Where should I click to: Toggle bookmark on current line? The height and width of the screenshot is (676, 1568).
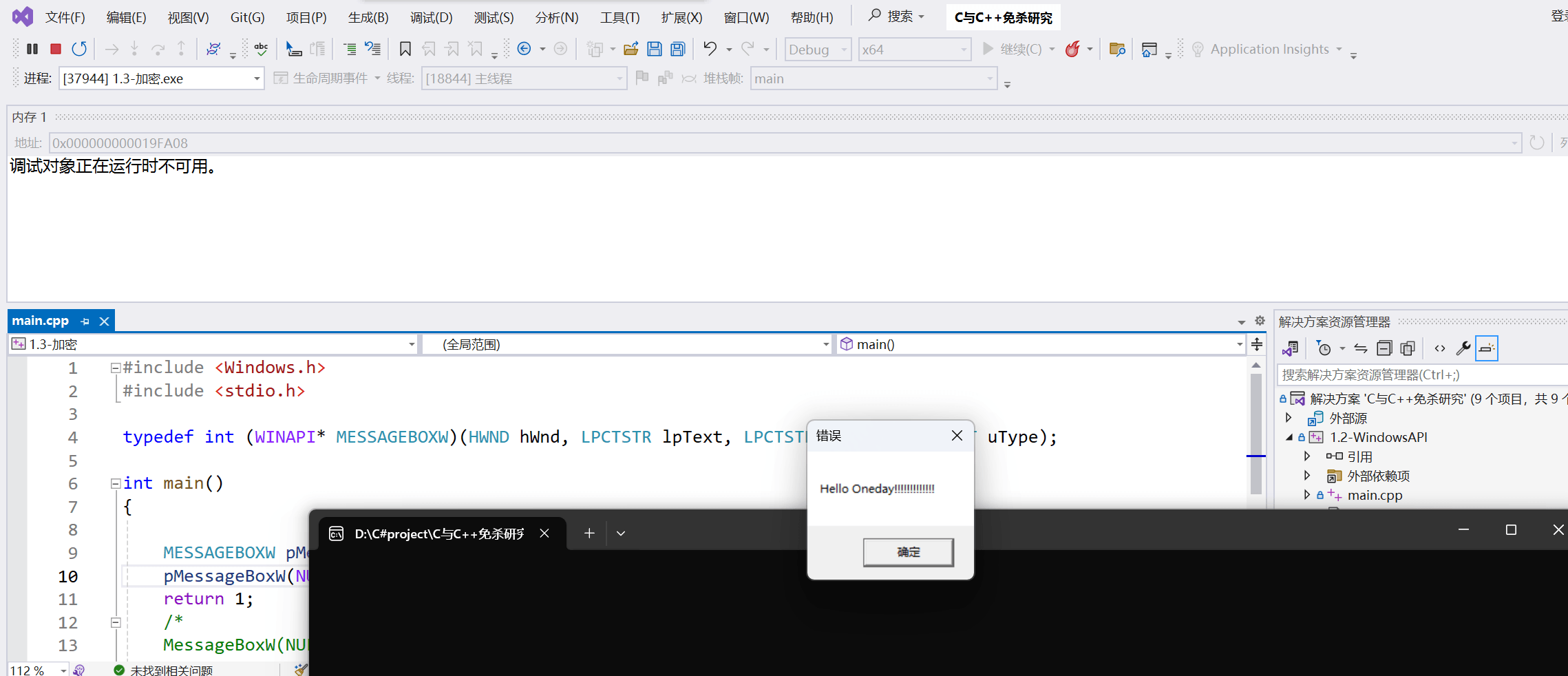(x=405, y=49)
